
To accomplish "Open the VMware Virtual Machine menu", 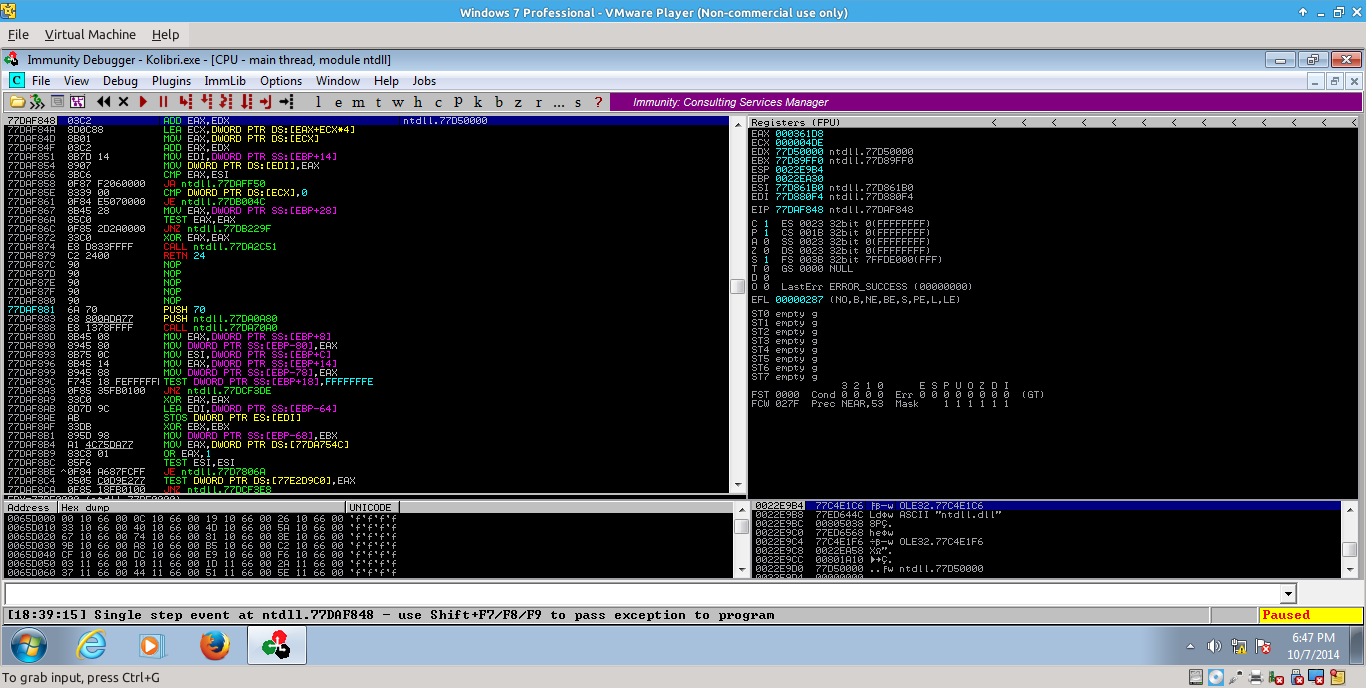I will pyautogui.click(x=90, y=35).
